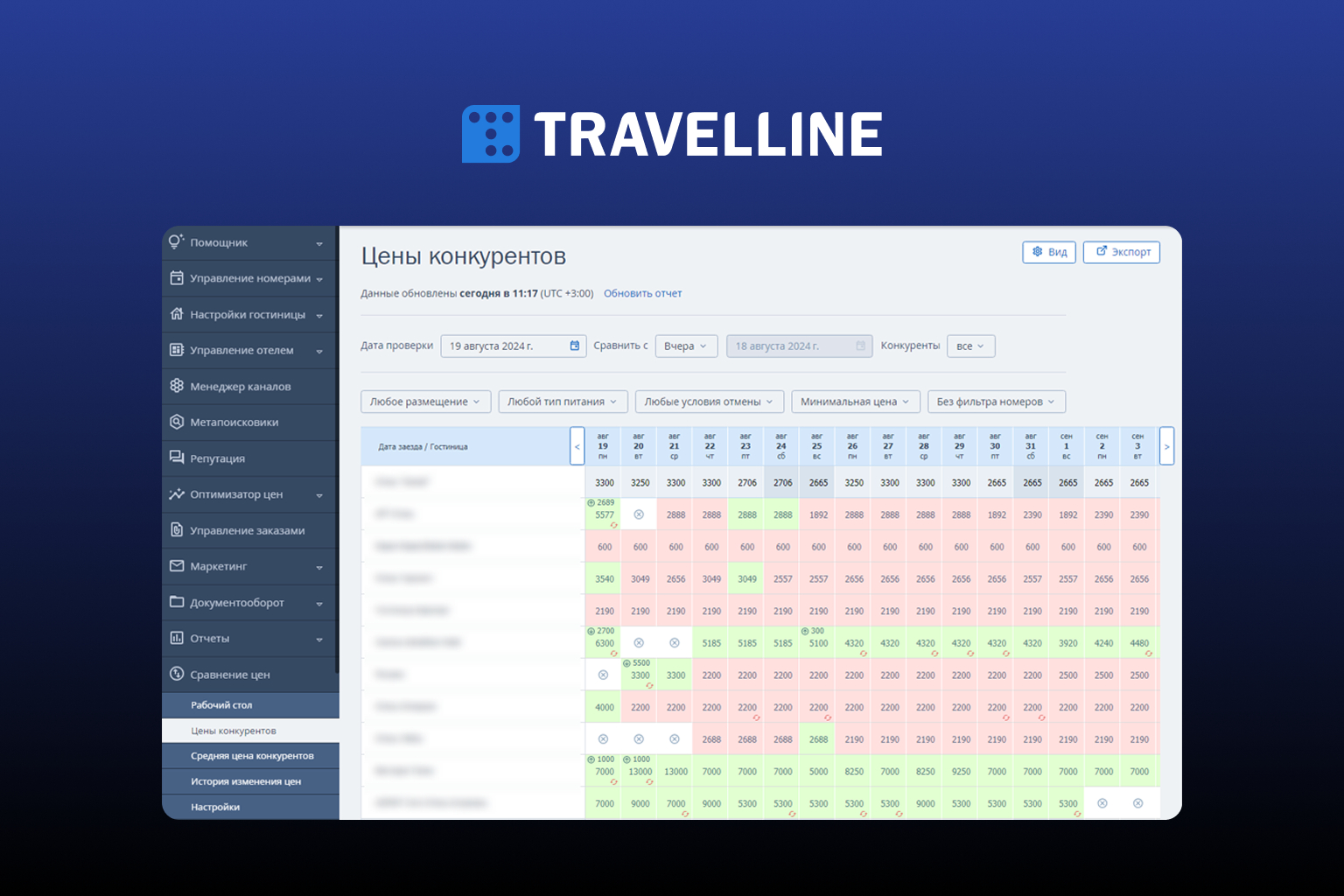Expand Управление номерами chevron
The width and height of the screenshot is (1344, 896).
pyautogui.click(x=319, y=279)
